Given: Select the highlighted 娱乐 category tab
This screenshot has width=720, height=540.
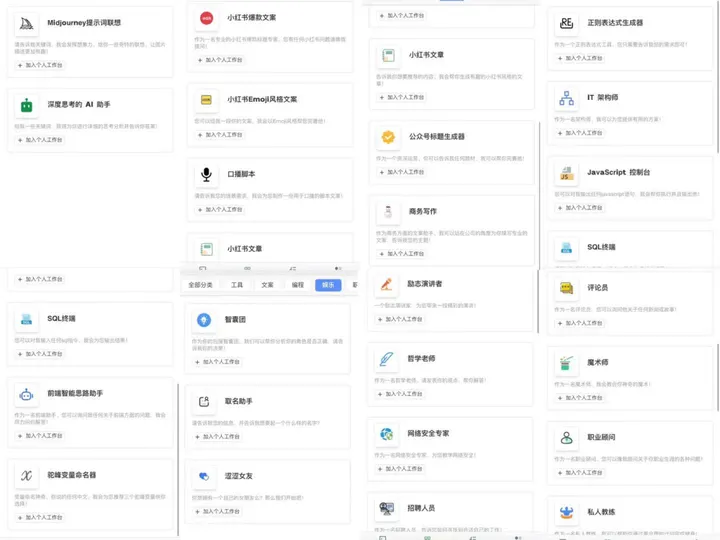Looking at the screenshot, I should [x=328, y=285].
